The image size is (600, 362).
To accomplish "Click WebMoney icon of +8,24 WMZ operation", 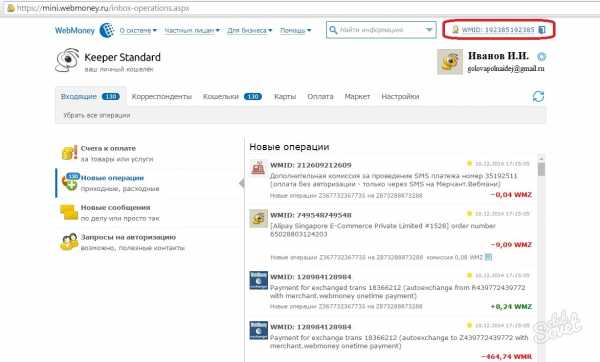I will coord(258,280).
